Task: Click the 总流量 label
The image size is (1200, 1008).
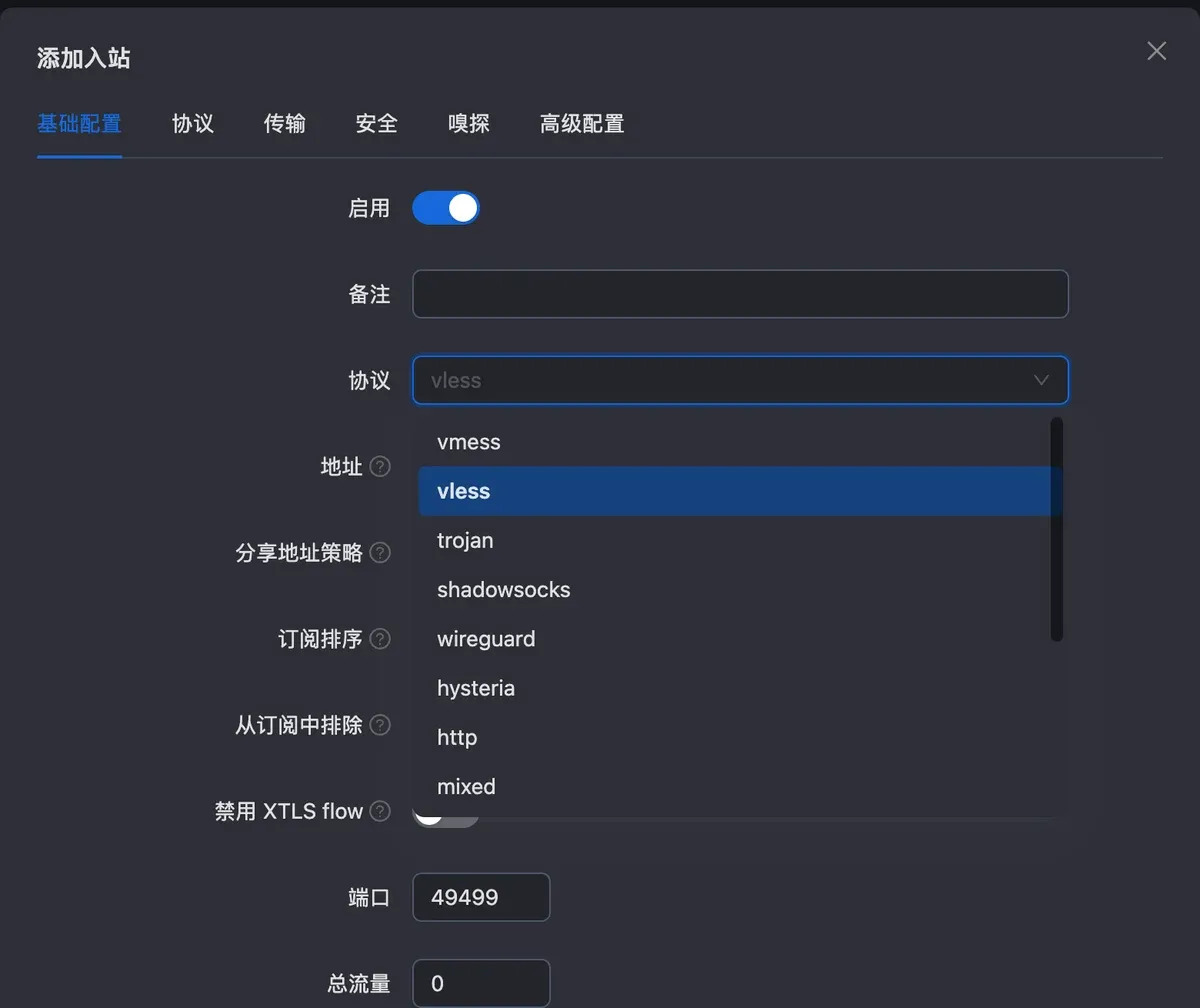Action: click(359, 983)
